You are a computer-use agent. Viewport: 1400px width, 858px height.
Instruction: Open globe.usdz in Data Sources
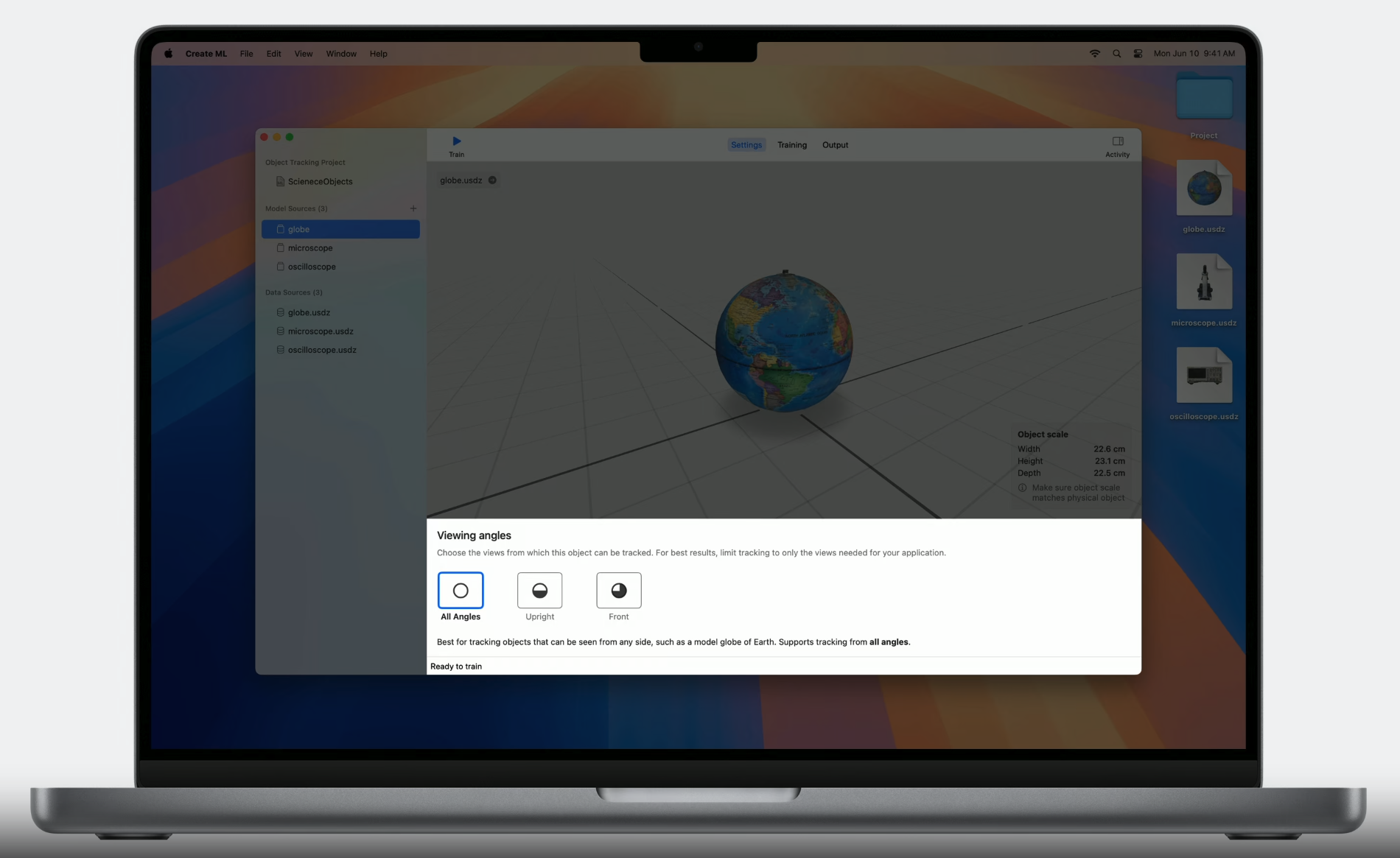pos(340,312)
